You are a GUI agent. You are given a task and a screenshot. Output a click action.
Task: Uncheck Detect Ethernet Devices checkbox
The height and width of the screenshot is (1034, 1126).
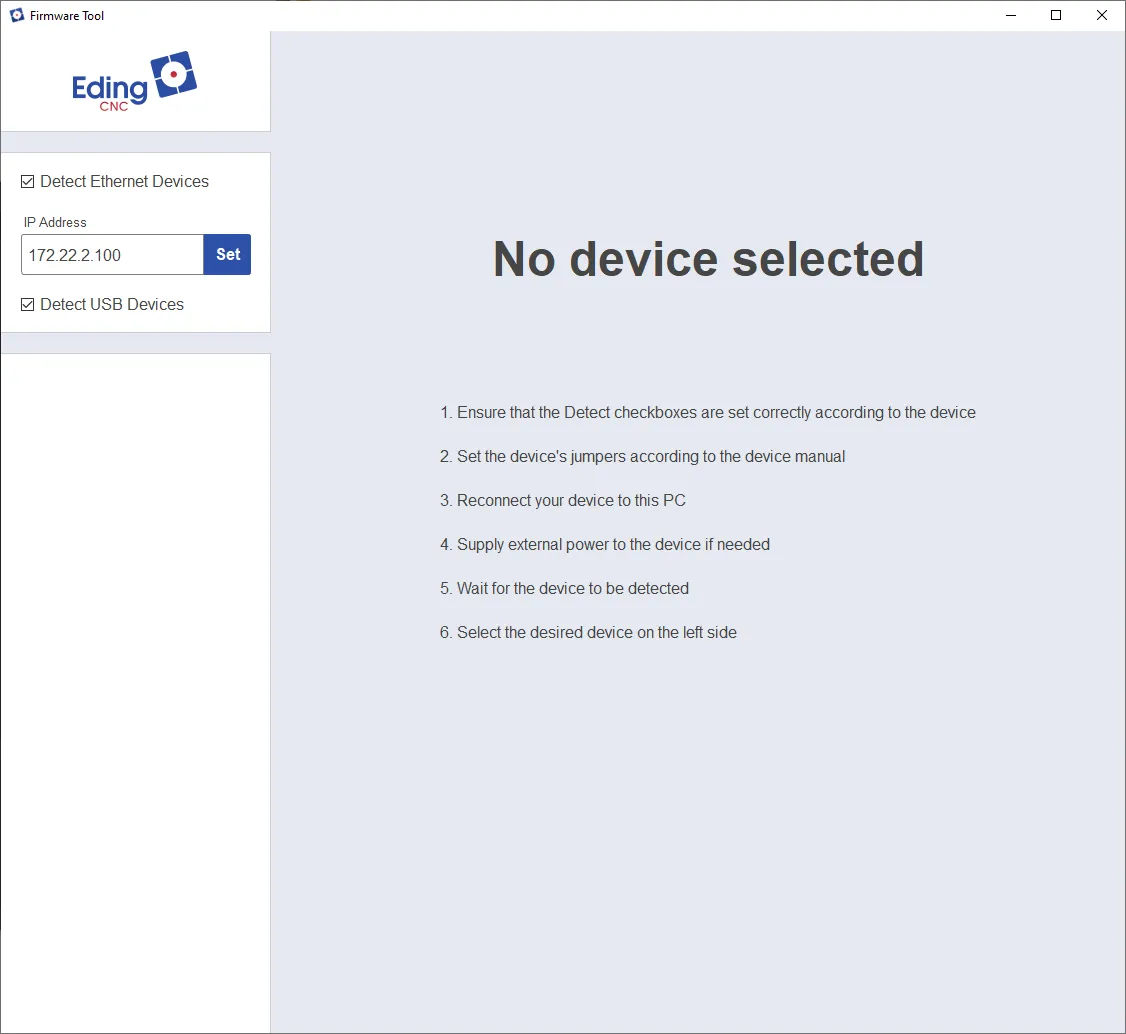27,182
